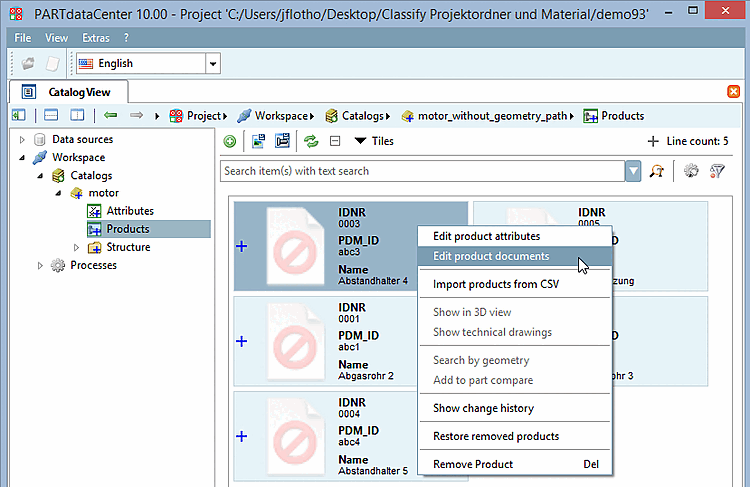Expand the Structure tree node

click(x=76, y=248)
